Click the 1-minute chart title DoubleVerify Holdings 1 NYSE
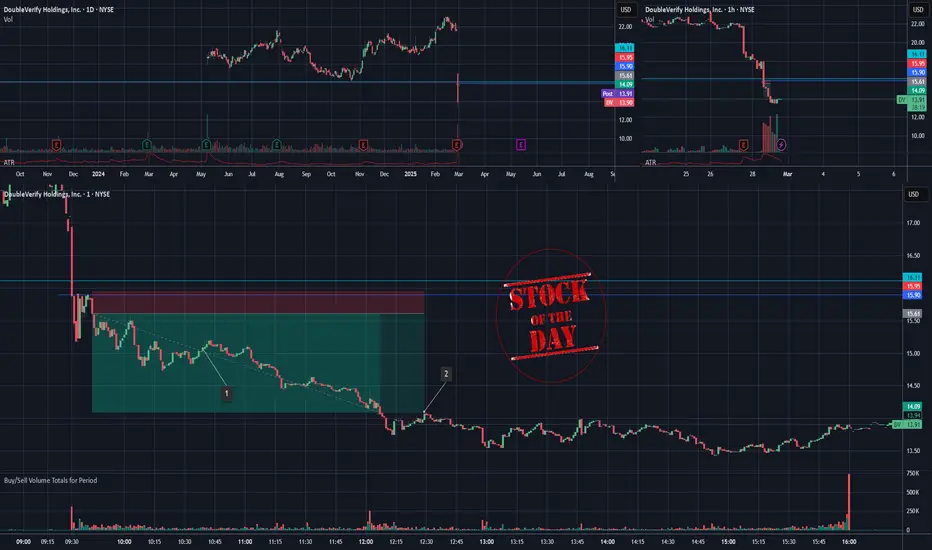This screenshot has width=932, height=550. (57, 194)
